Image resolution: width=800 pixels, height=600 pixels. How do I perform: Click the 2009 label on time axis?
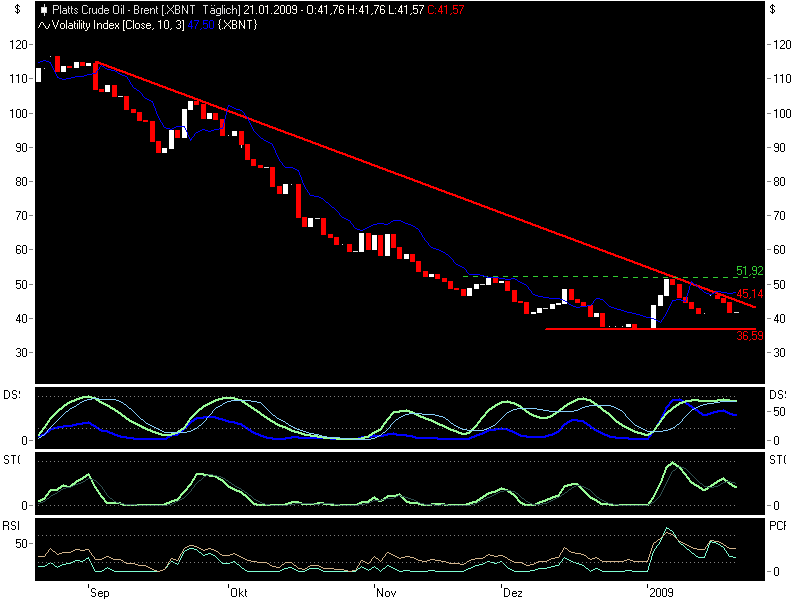pyautogui.click(x=661, y=592)
